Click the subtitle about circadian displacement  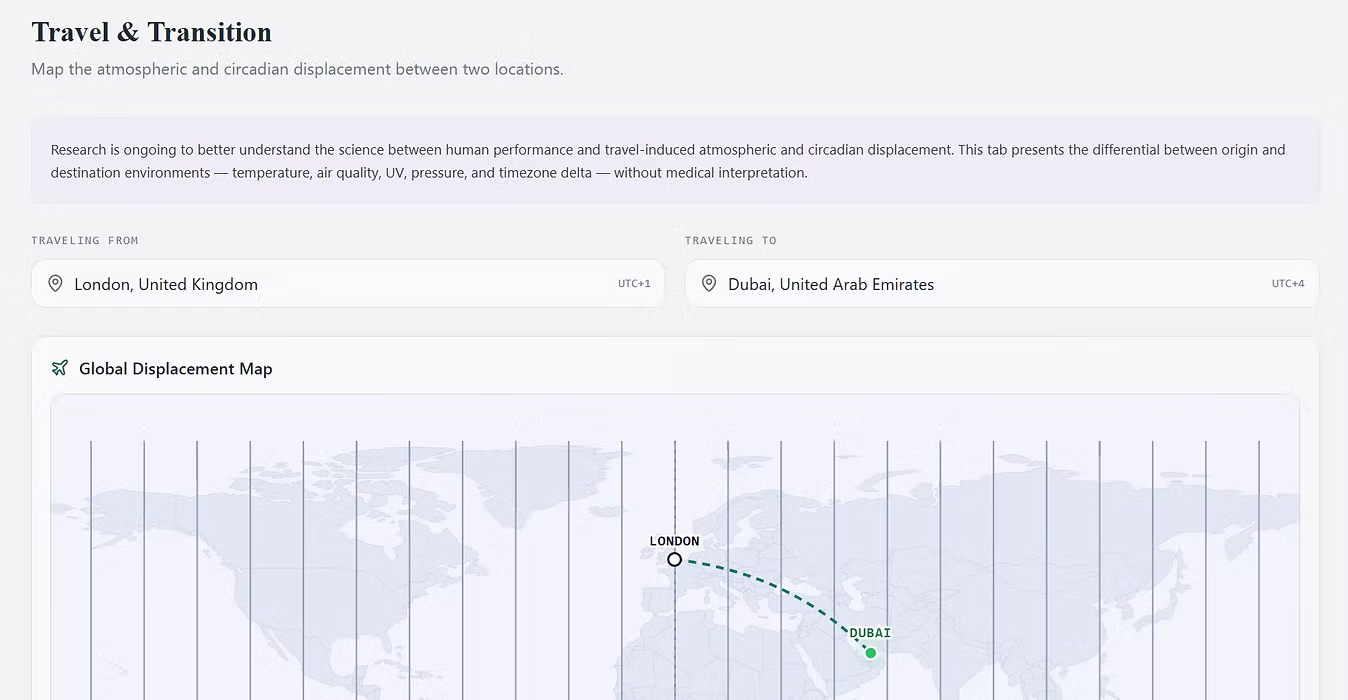(x=297, y=69)
